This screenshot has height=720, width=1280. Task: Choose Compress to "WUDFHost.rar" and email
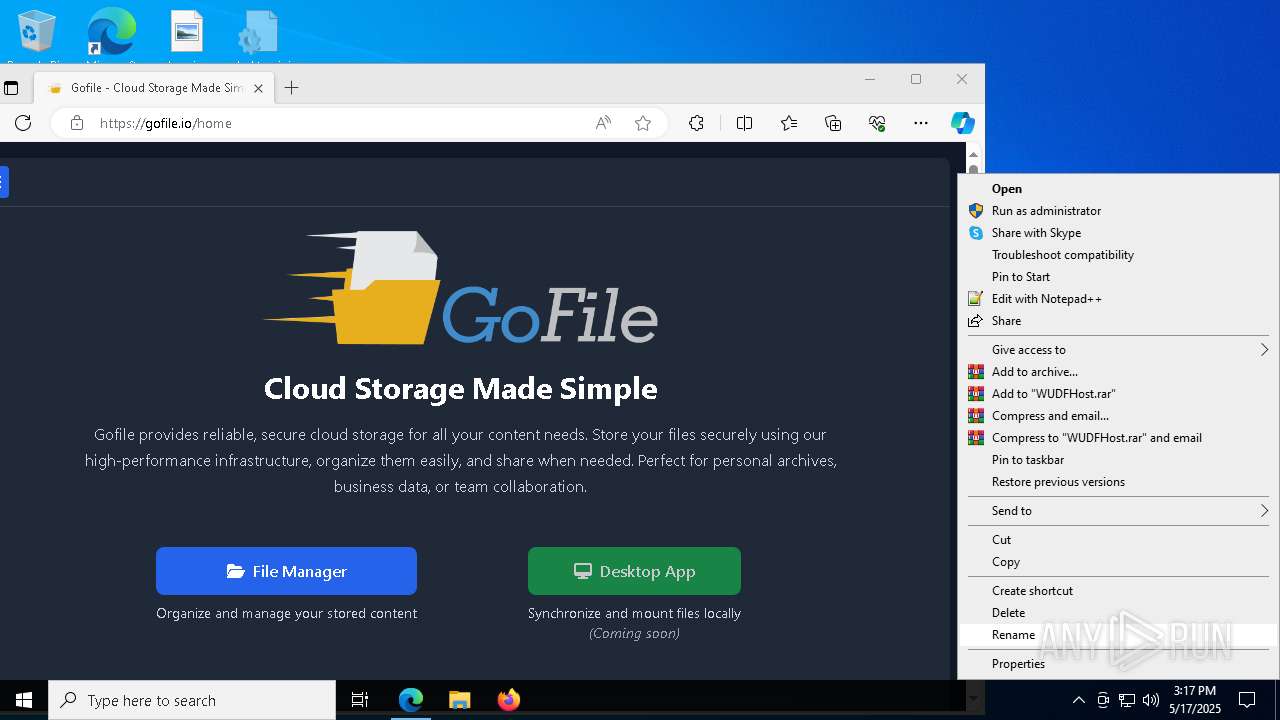pos(1118,438)
